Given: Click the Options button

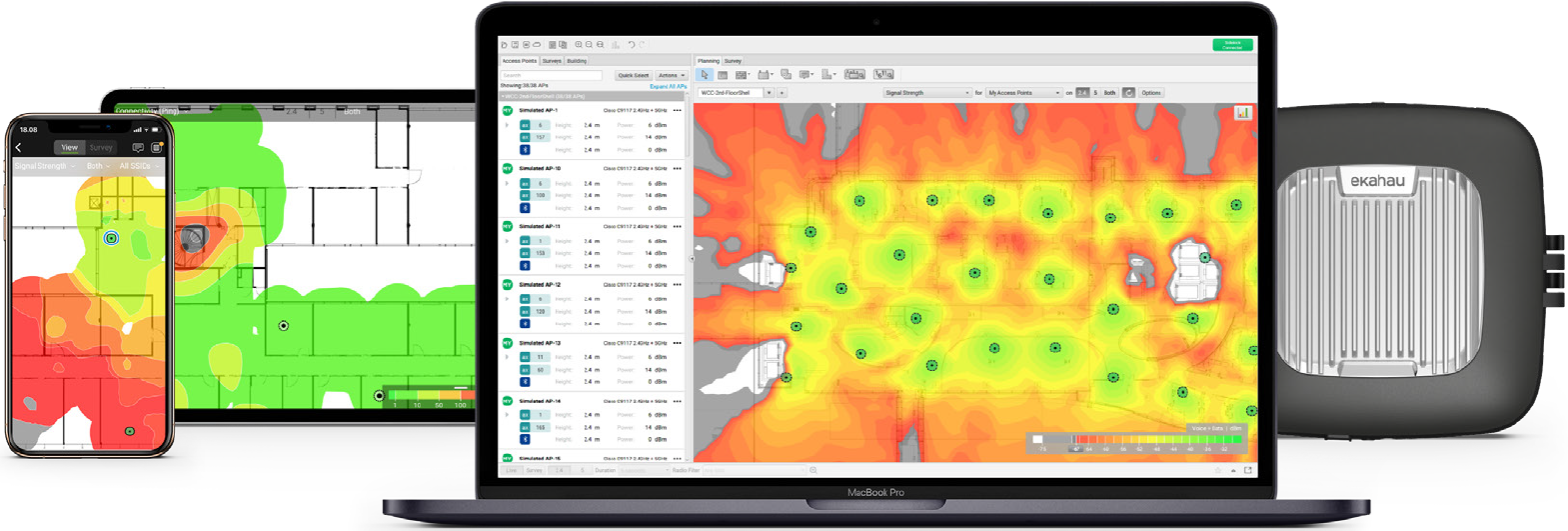Looking at the screenshot, I should [1151, 93].
